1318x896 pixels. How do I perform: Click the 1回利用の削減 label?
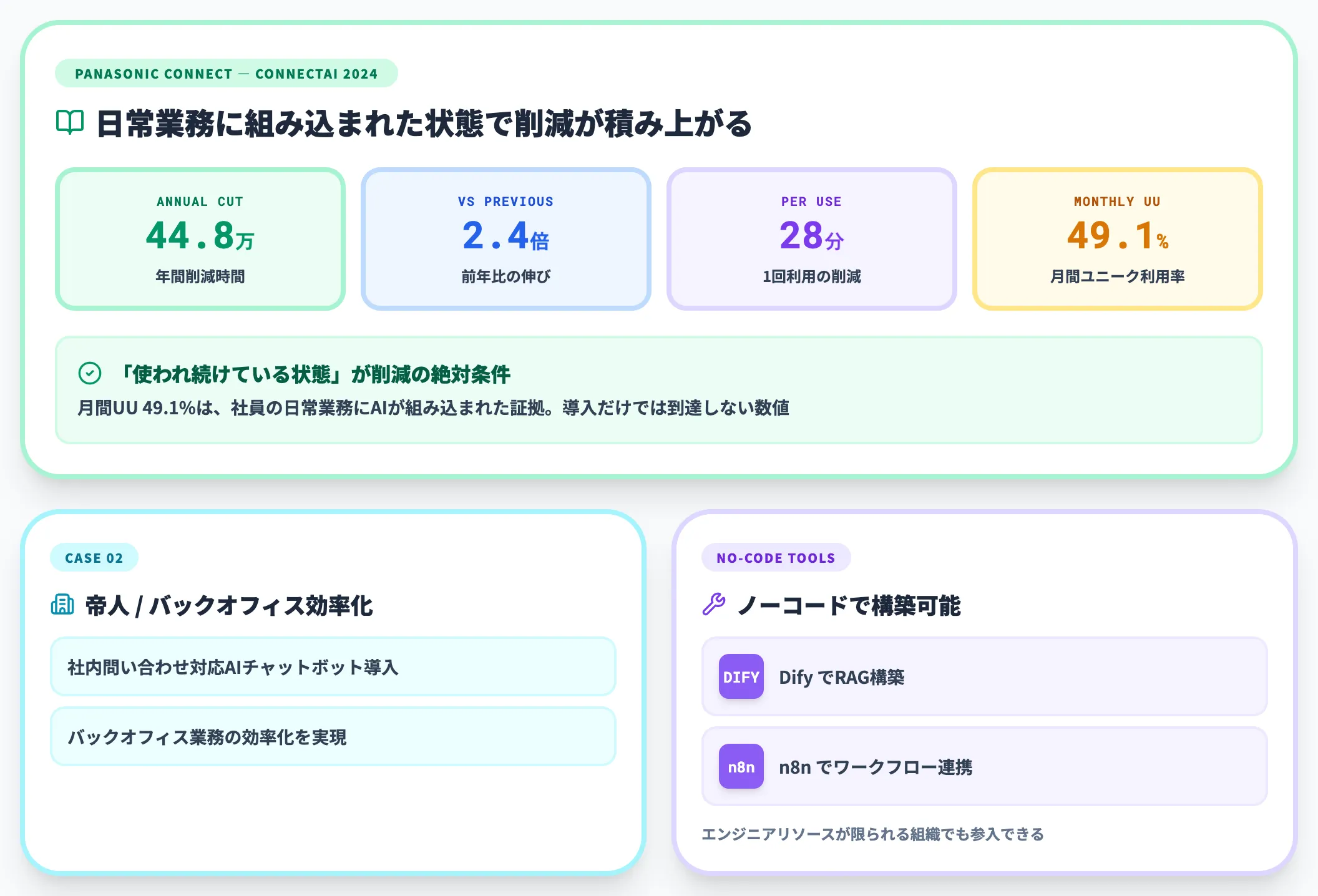click(812, 276)
